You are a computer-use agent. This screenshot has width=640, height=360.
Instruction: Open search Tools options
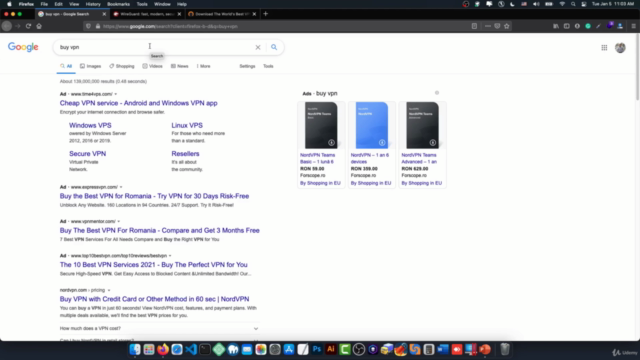pos(268,66)
